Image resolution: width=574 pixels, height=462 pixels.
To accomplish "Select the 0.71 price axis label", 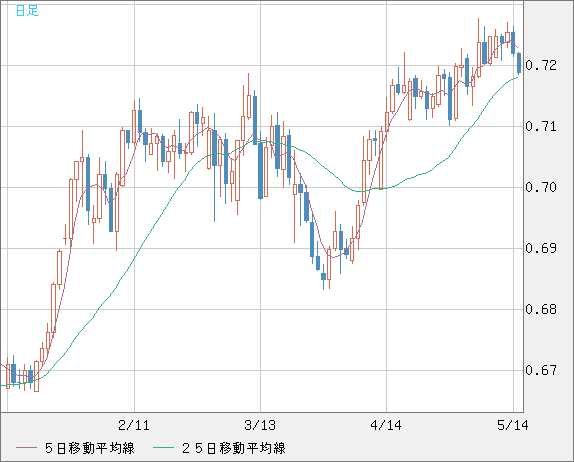I will [x=541, y=126].
